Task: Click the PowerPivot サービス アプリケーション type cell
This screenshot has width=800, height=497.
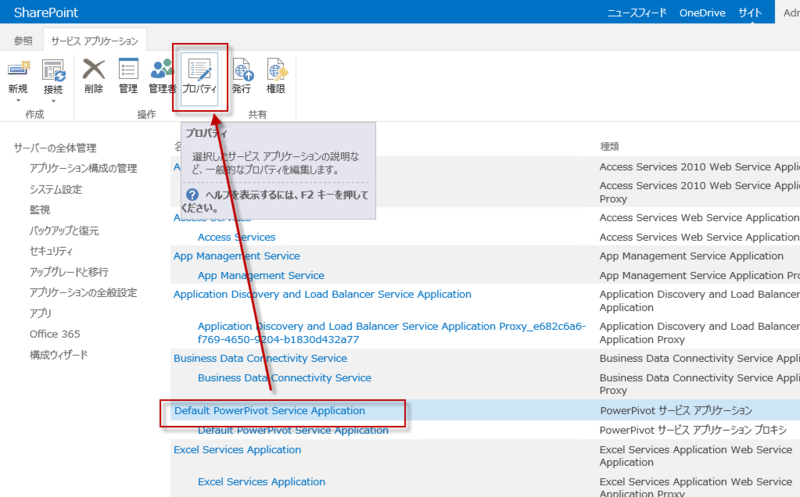Action: (x=676, y=411)
